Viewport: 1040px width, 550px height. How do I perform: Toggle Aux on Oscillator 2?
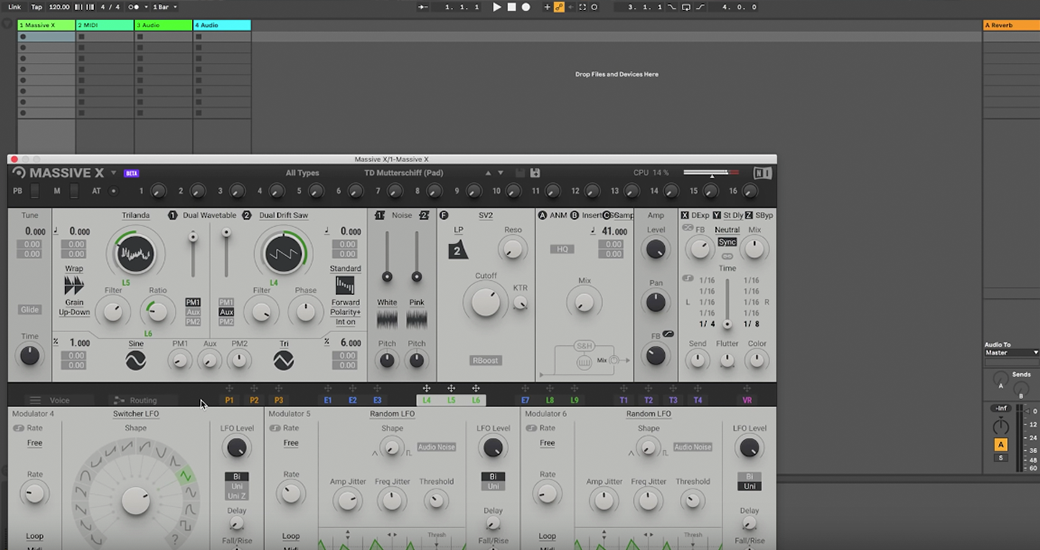pyautogui.click(x=226, y=312)
